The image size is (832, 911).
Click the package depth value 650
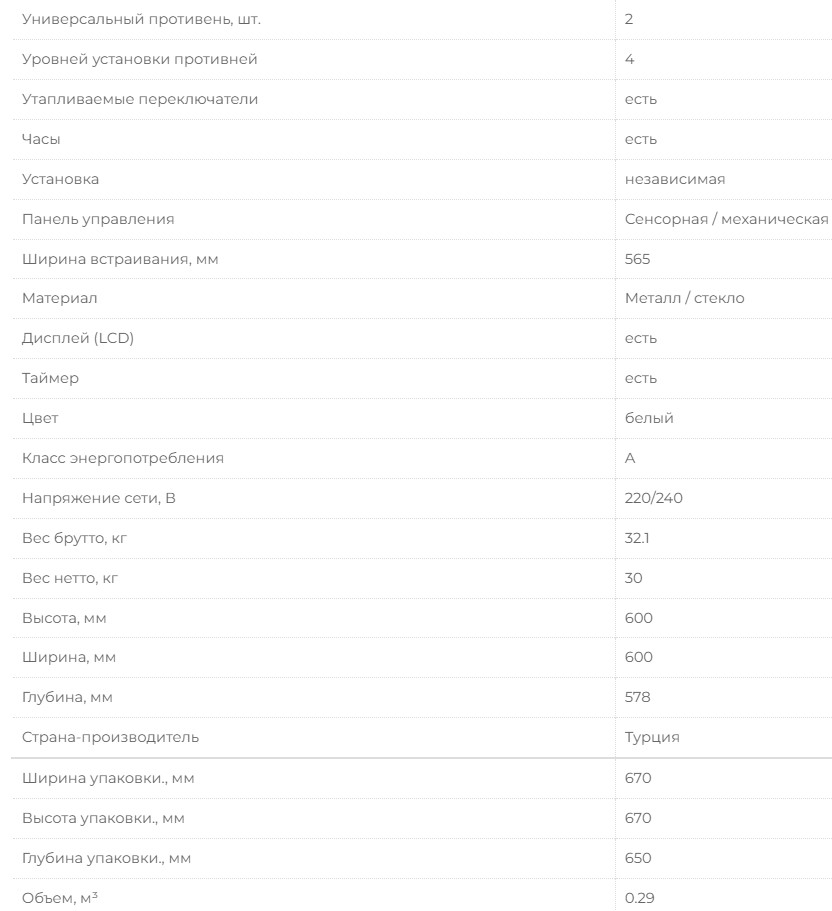pos(638,858)
